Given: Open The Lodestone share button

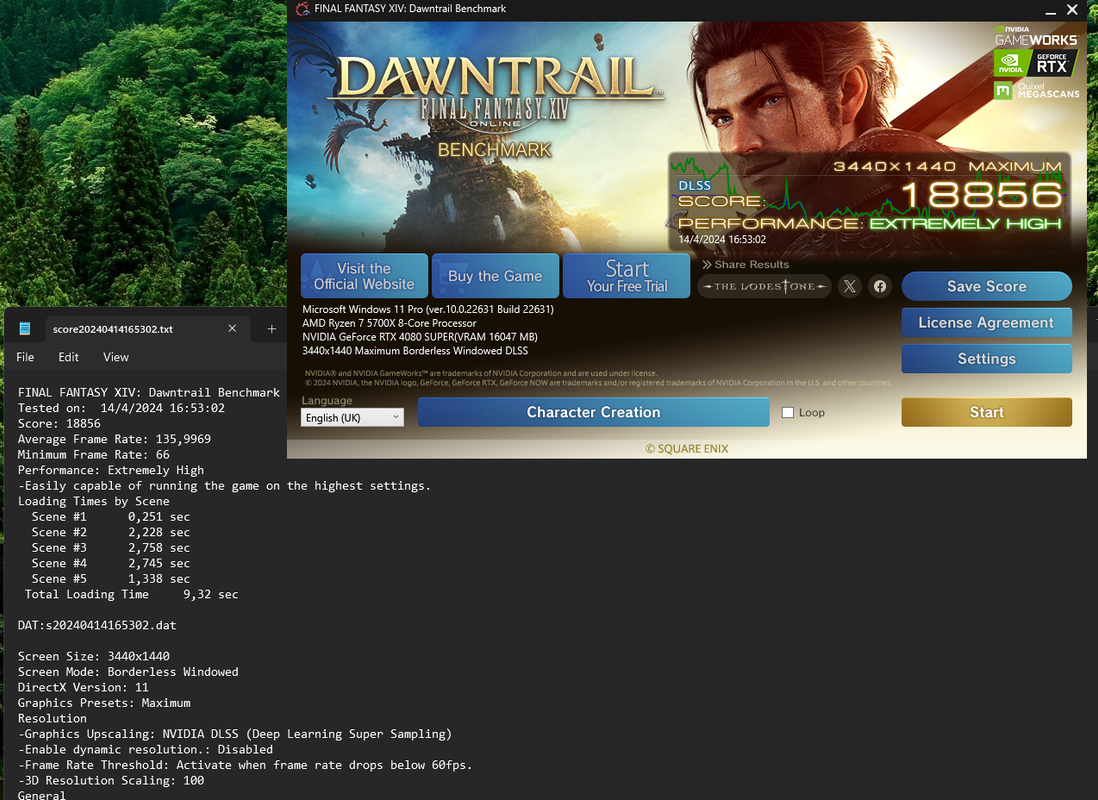Looking at the screenshot, I should click(x=764, y=286).
